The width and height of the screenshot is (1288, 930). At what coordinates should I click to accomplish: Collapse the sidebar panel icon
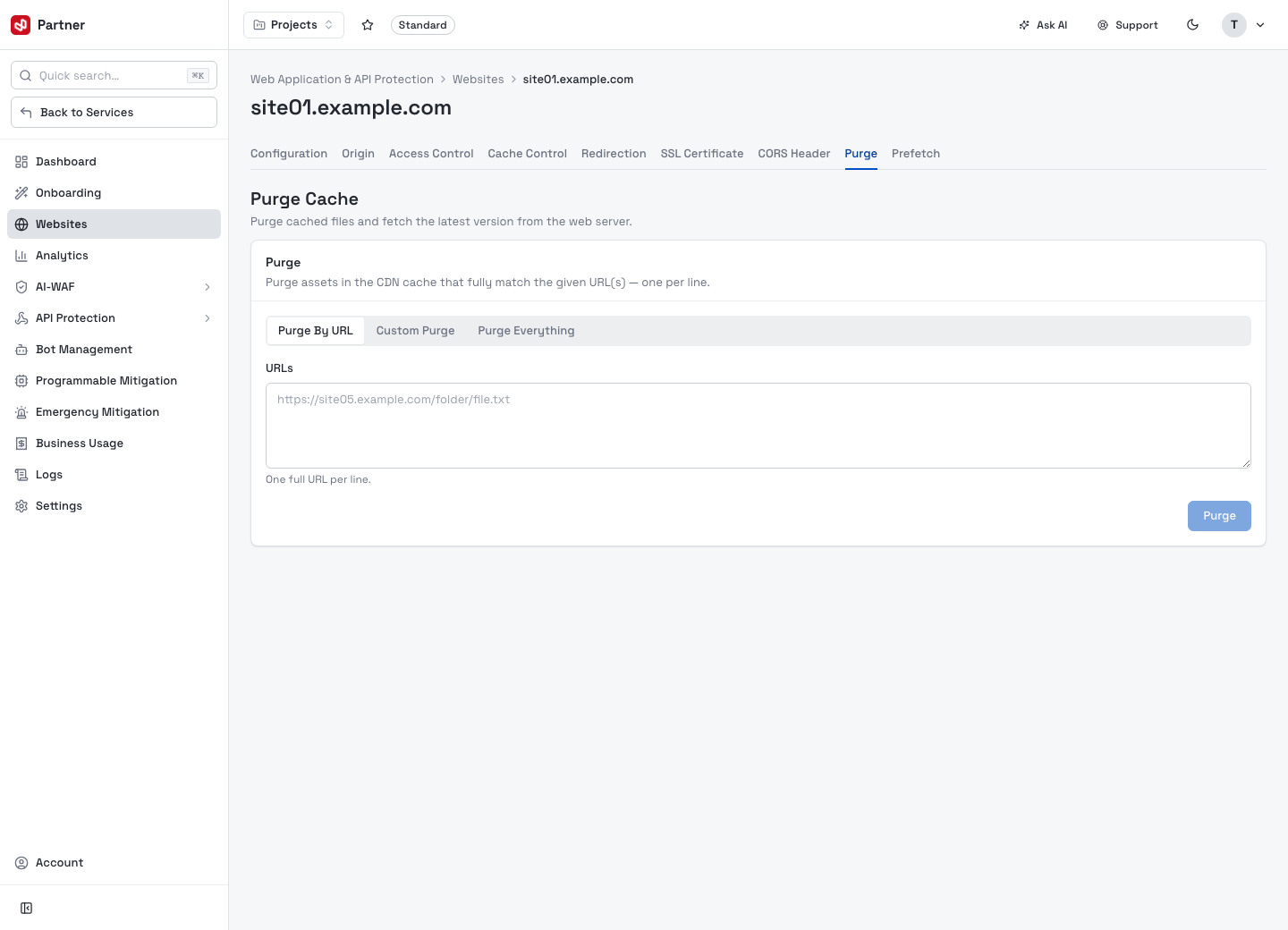point(27,909)
